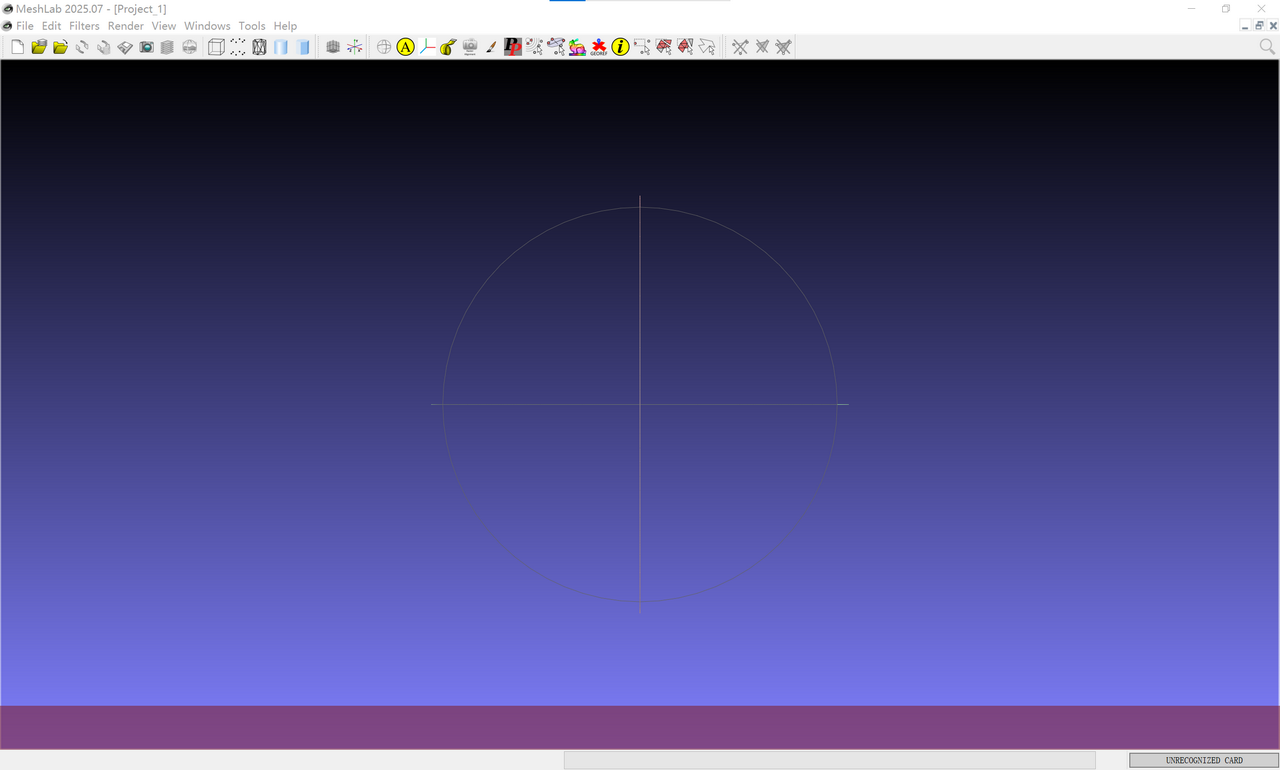Click the PP point picking tool

[513, 47]
